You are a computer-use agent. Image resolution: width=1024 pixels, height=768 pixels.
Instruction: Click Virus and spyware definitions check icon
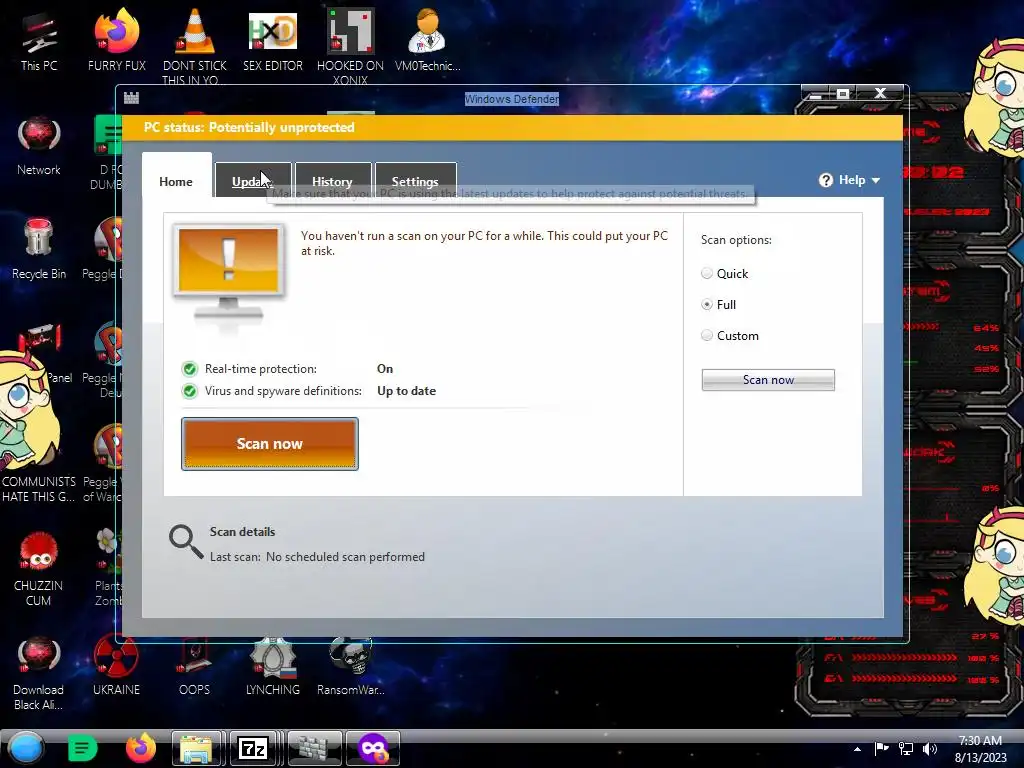click(189, 391)
